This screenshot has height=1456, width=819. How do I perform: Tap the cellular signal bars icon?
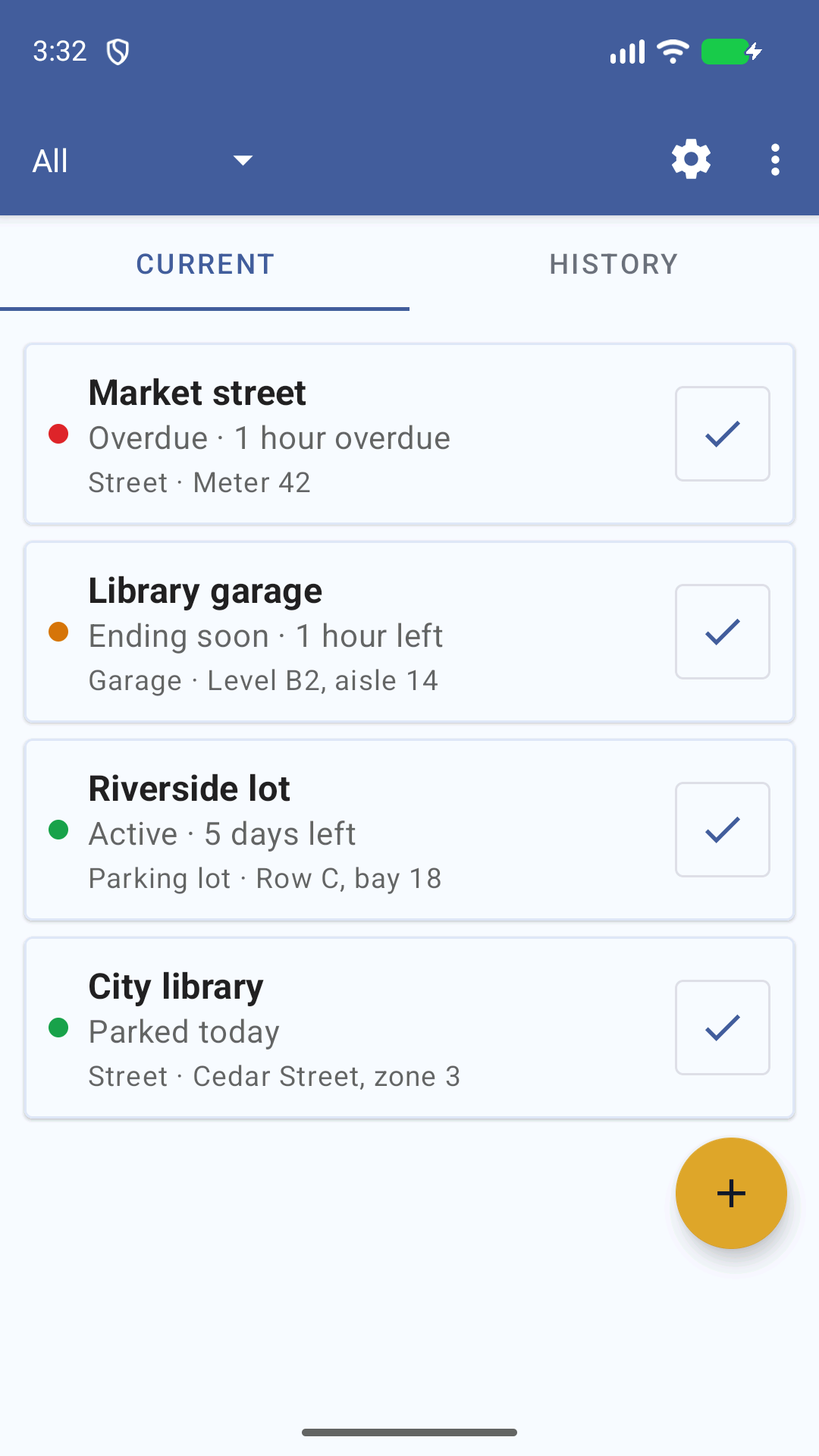click(627, 52)
